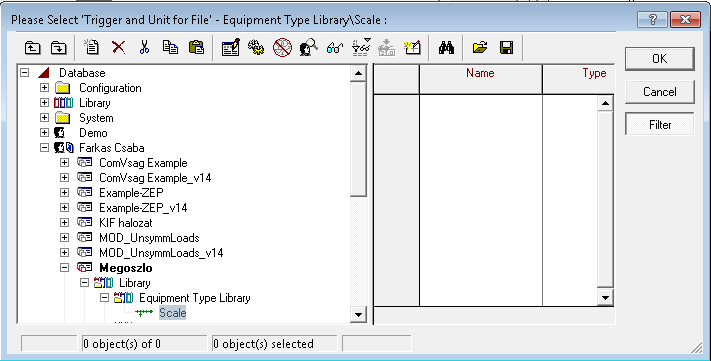Click the sparkle page with pencil icon
The height and width of the screenshot is (361, 711).
(x=413, y=47)
